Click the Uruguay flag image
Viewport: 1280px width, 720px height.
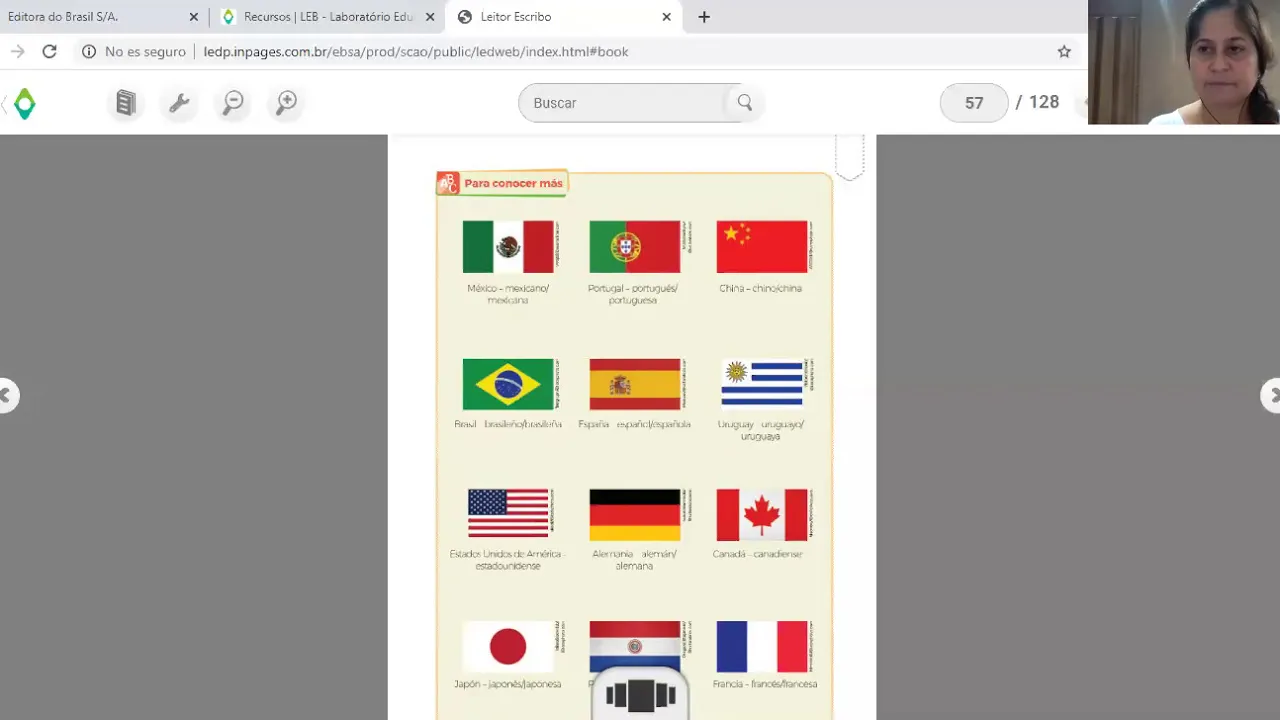click(x=762, y=384)
